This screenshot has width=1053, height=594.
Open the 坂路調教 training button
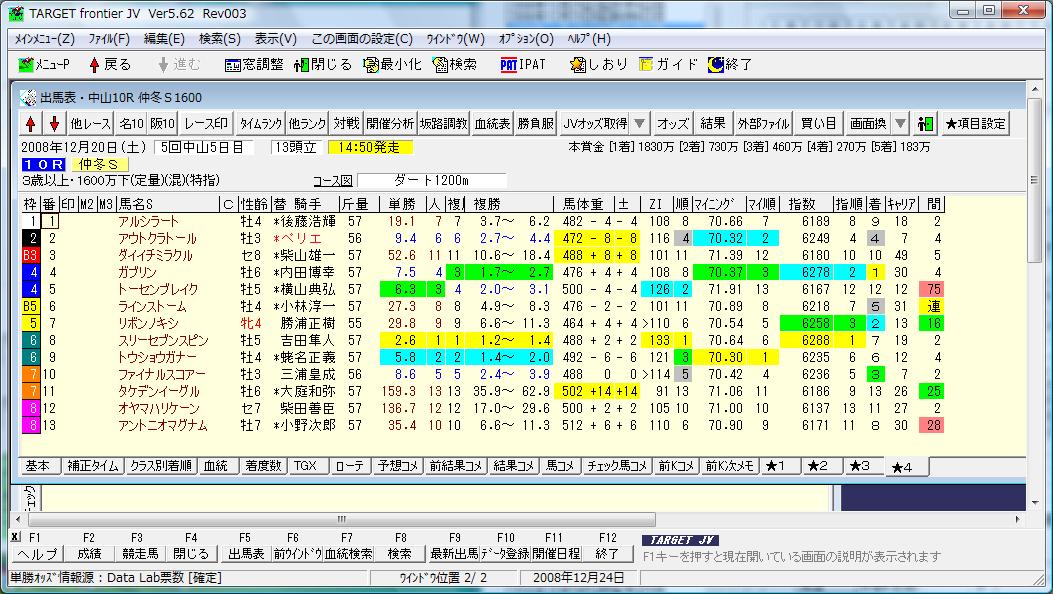click(x=444, y=123)
